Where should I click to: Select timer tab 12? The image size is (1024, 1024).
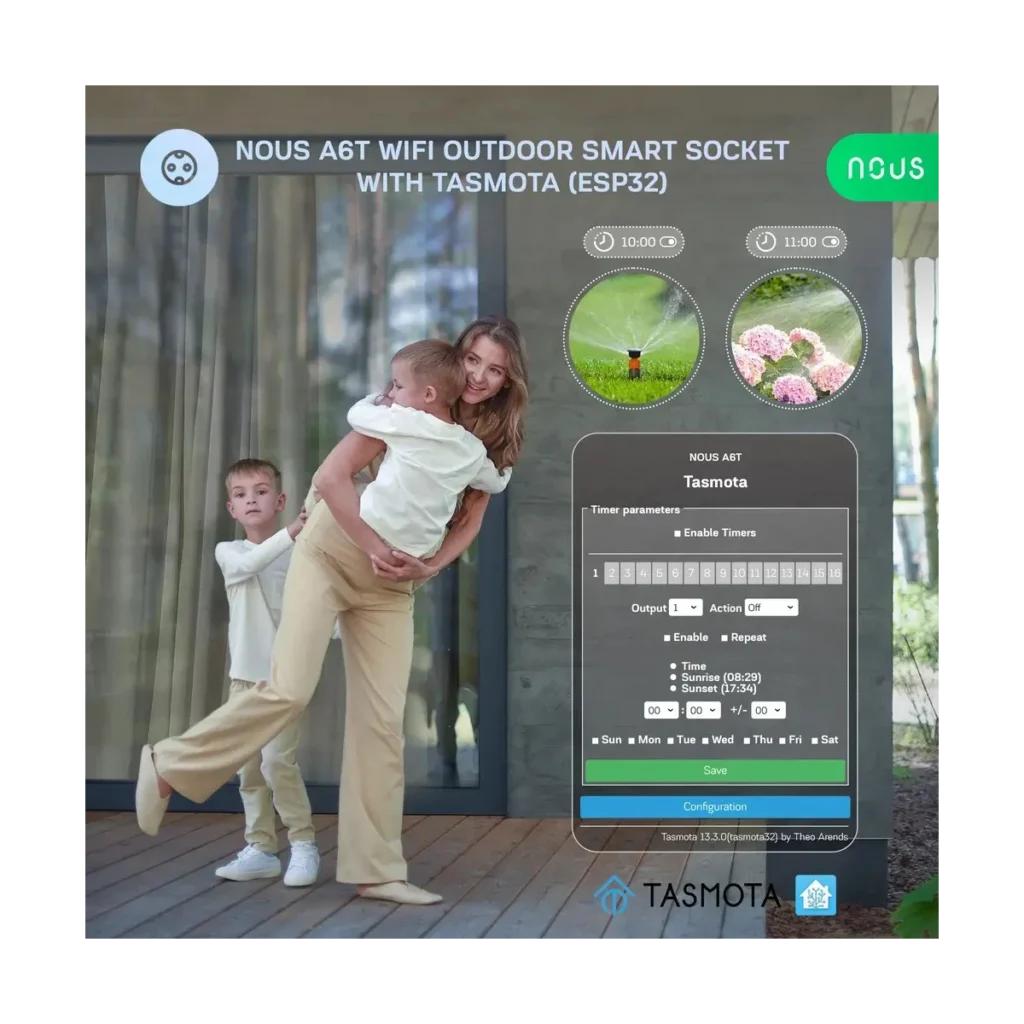[x=771, y=573]
